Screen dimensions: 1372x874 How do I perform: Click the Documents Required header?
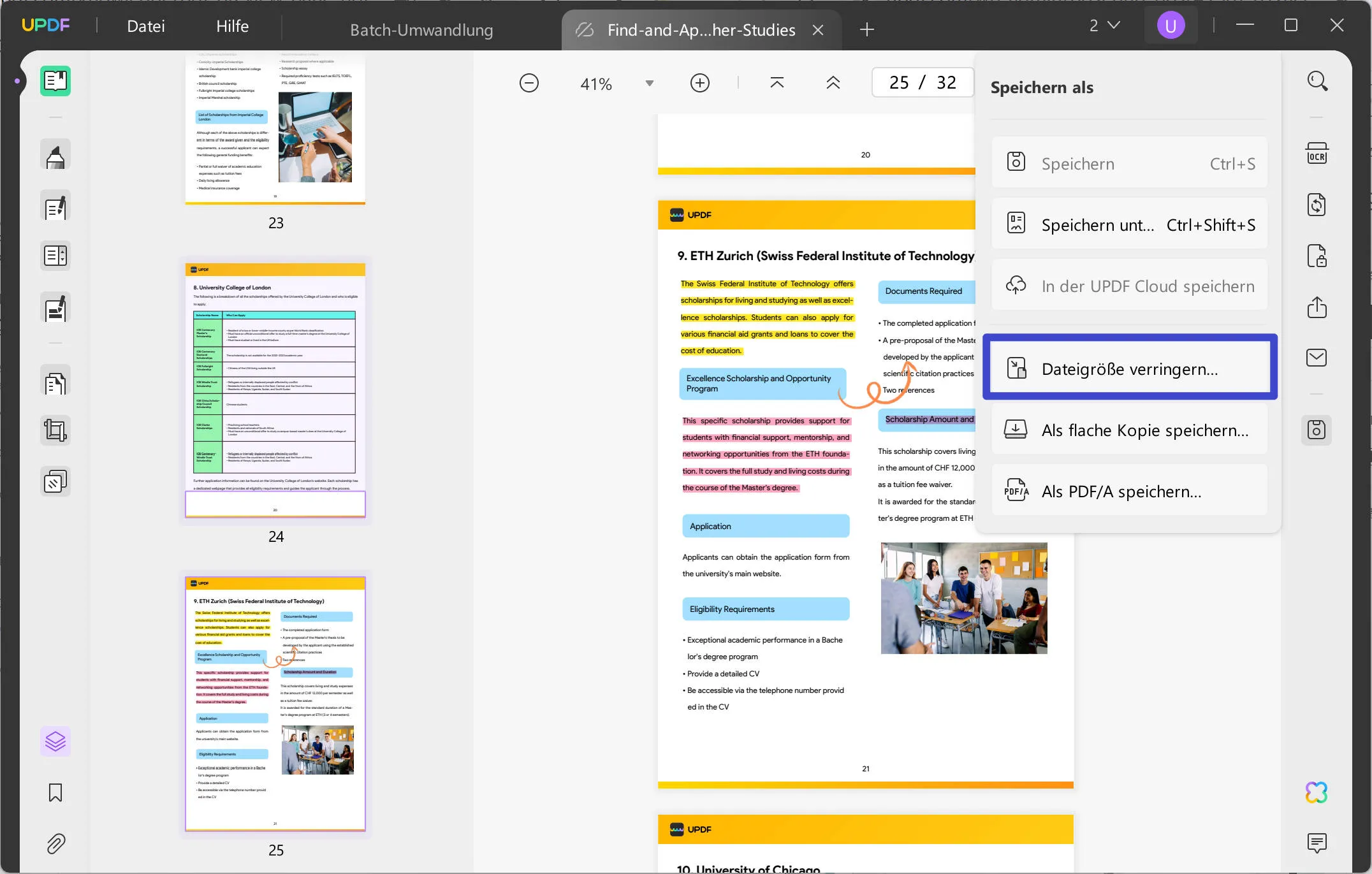pos(926,291)
